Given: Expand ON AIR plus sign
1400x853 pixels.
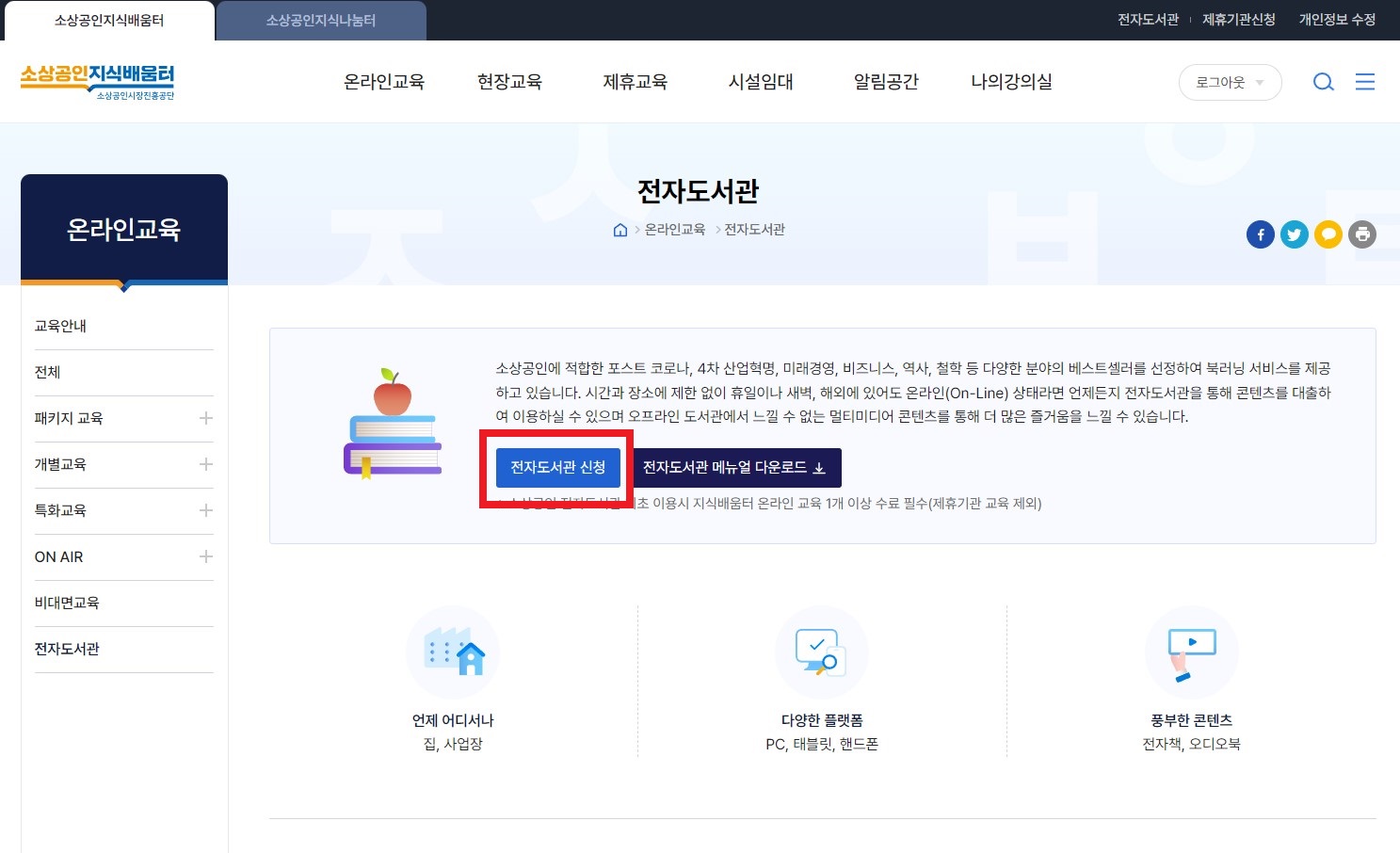Looking at the screenshot, I should [x=205, y=556].
